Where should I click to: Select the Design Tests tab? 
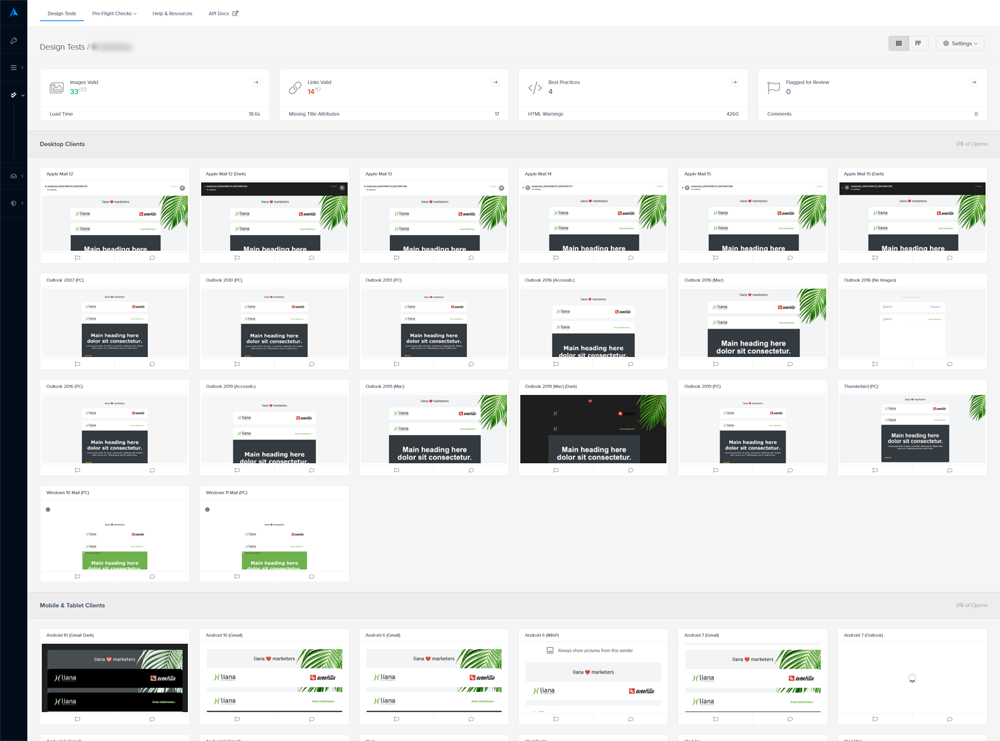pos(62,14)
